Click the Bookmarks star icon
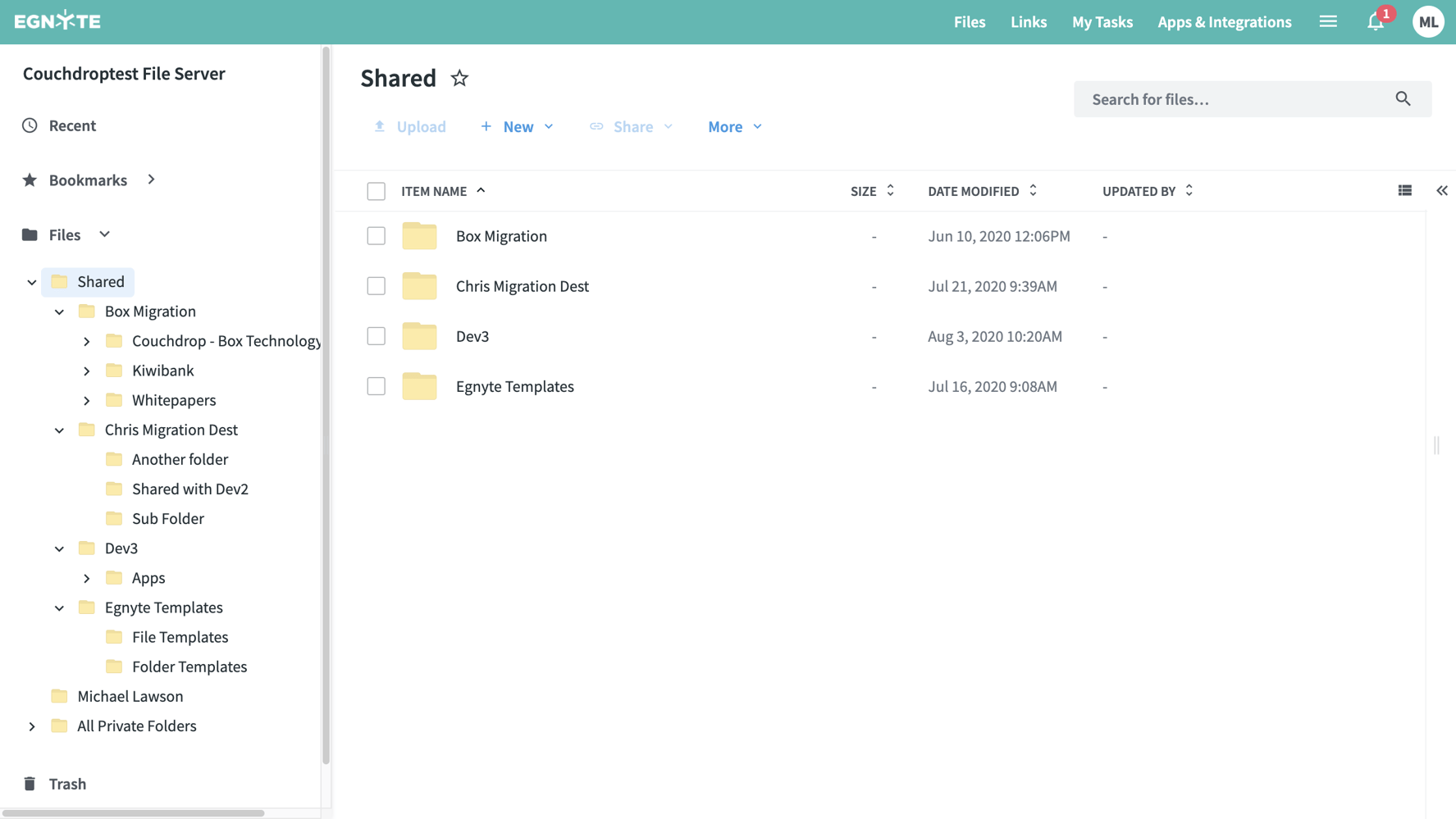The height and width of the screenshot is (819, 1456). point(30,180)
